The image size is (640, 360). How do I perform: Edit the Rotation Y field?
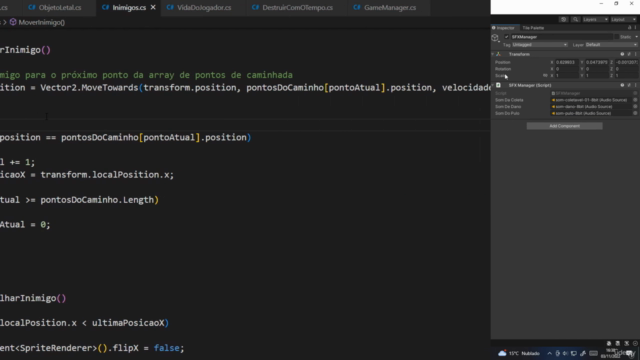click(x=597, y=69)
